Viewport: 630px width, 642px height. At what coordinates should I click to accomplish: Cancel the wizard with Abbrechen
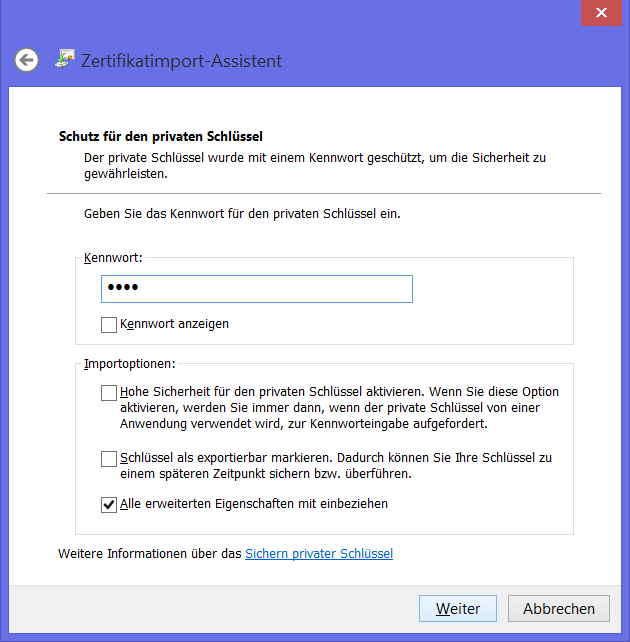pos(559,608)
